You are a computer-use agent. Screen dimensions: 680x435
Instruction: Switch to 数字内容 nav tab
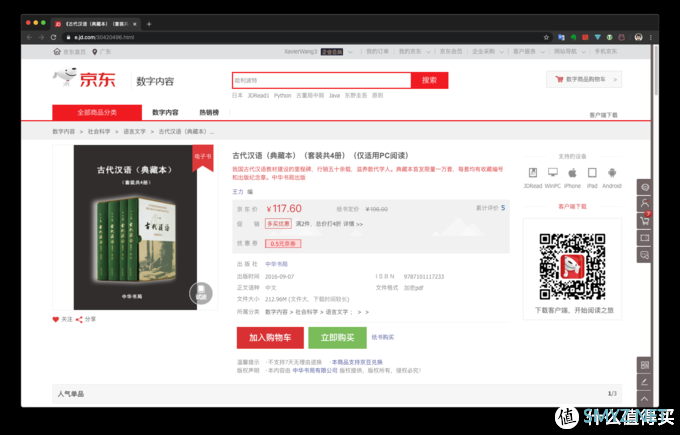coord(165,112)
